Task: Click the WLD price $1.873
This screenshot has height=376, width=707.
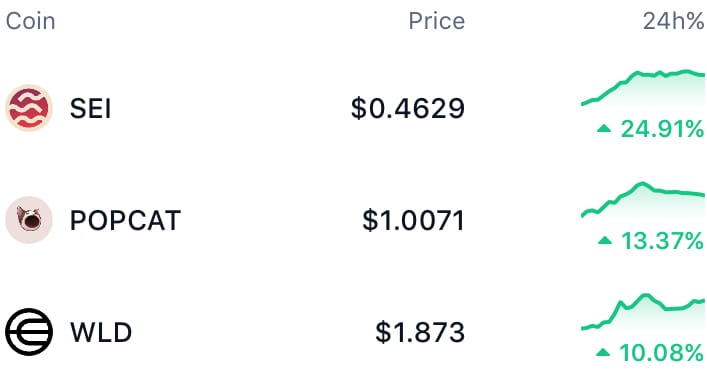Action: coord(420,332)
